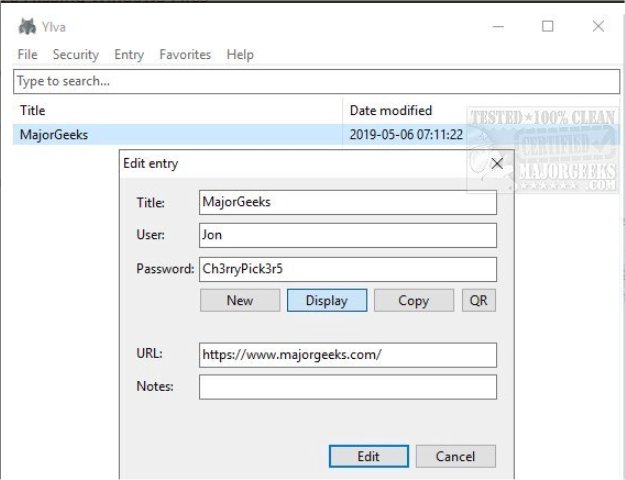
Task: Open the File menu
Action: point(28,54)
